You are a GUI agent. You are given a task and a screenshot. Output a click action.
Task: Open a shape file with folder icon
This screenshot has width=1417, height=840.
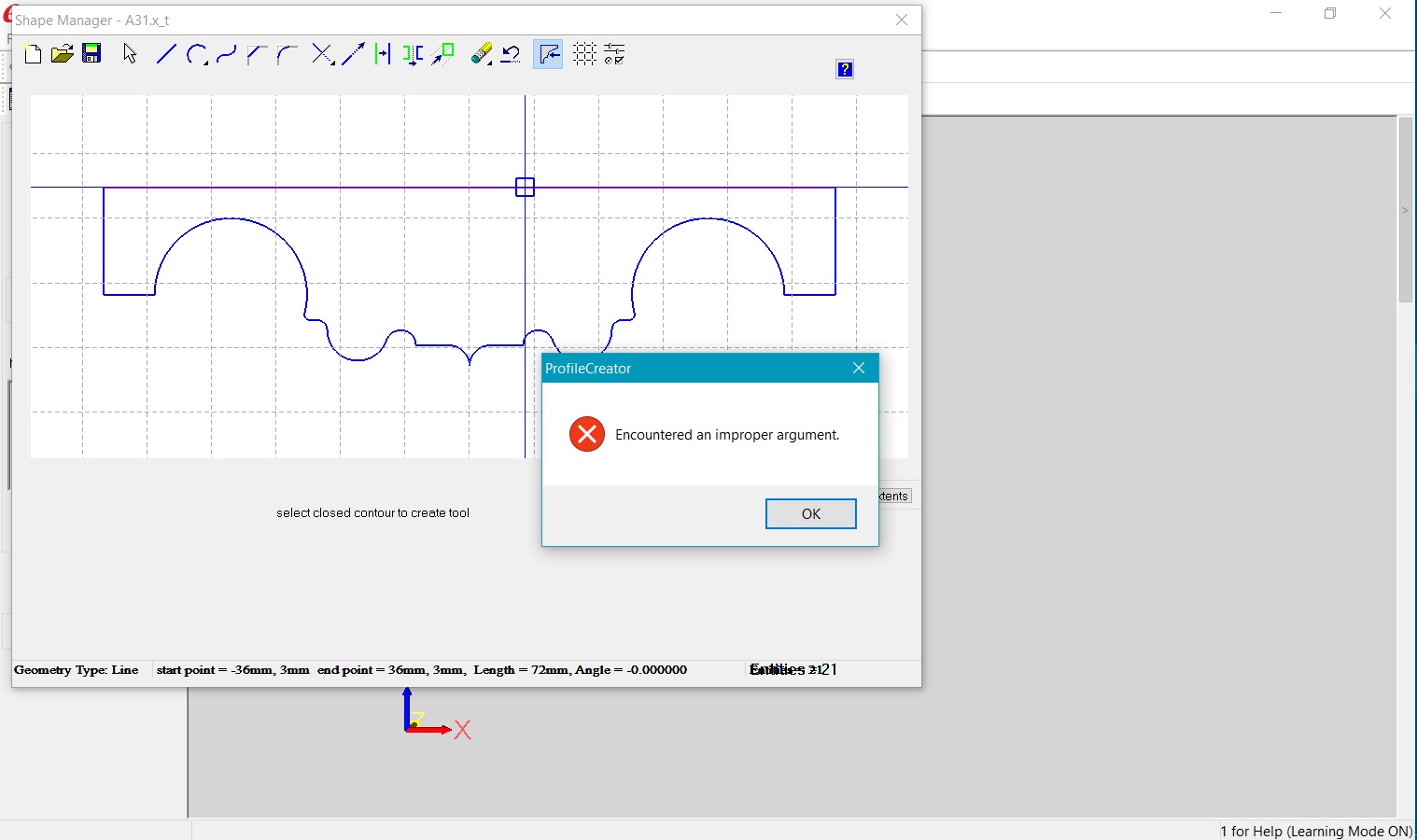pos(62,55)
